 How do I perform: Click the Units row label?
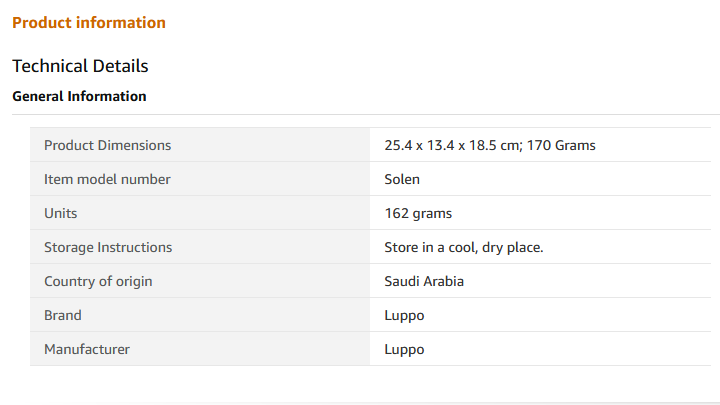tap(60, 213)
